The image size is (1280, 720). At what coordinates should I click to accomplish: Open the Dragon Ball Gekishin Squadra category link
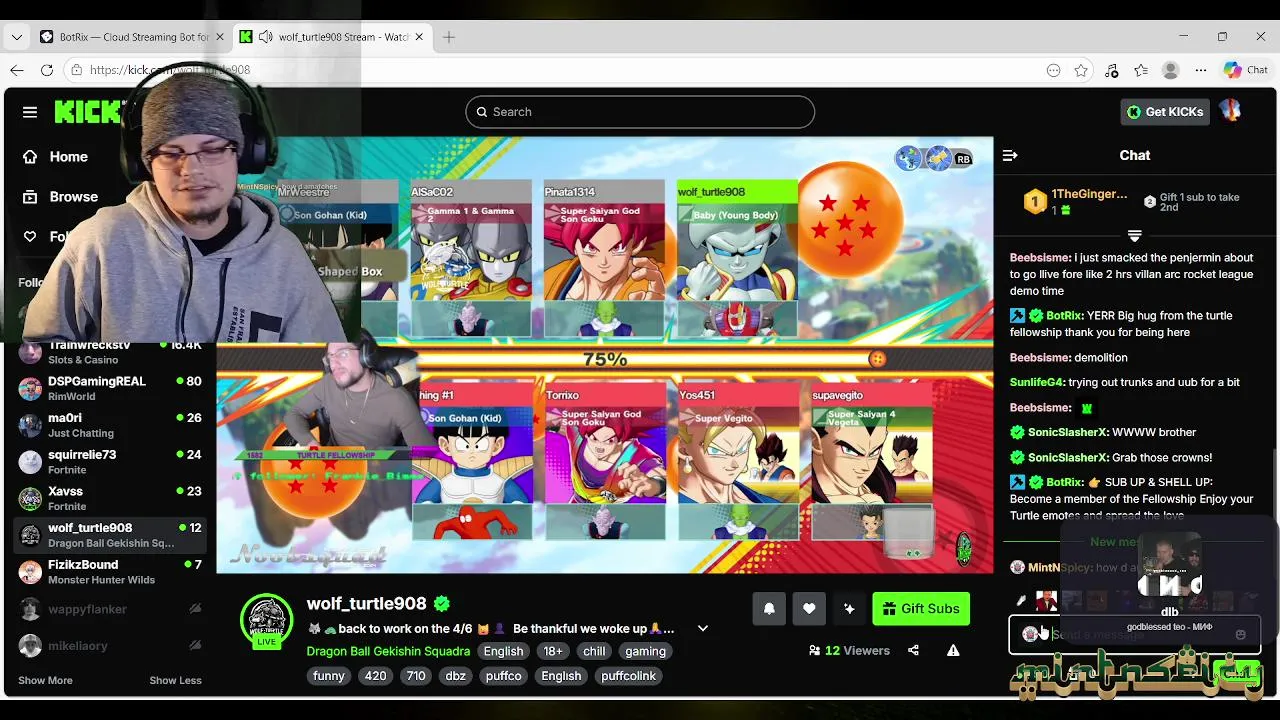[x=388, y=651]
